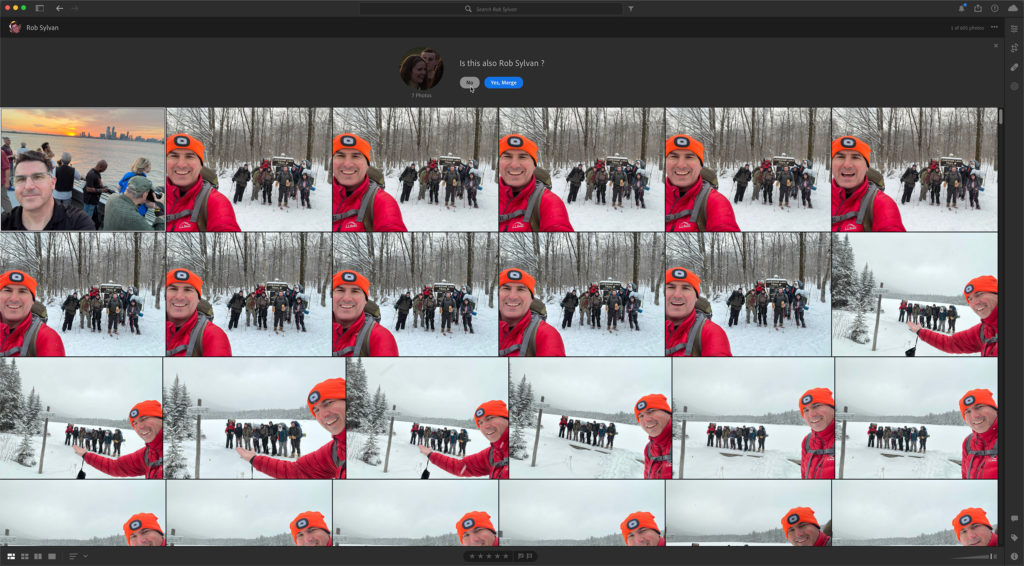The image size is (1024, 566).
Task: Expand the sort options chevron
Action: tap(86, 556)
